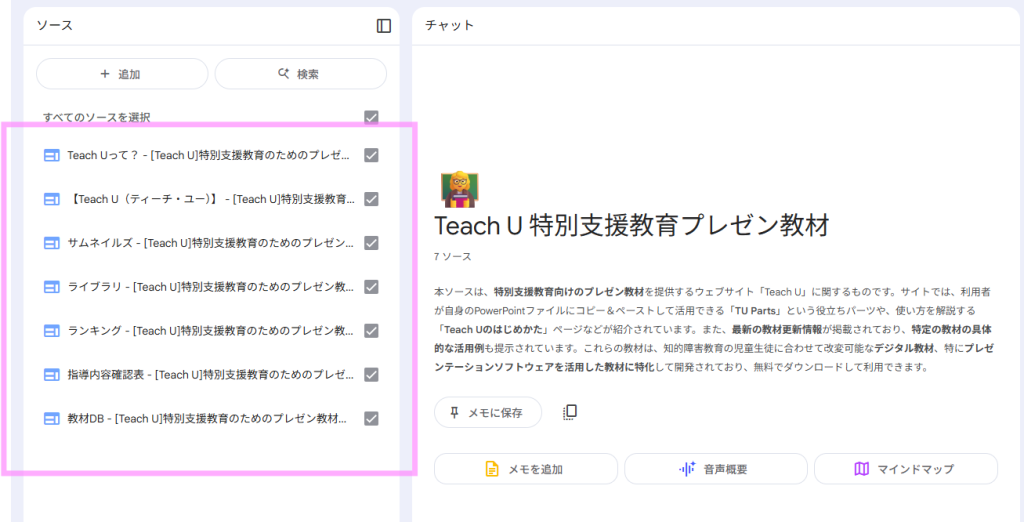Toggle the すべてのソースを選択 checkbox
Viewport: 1024px width, 522px height.
371,118
